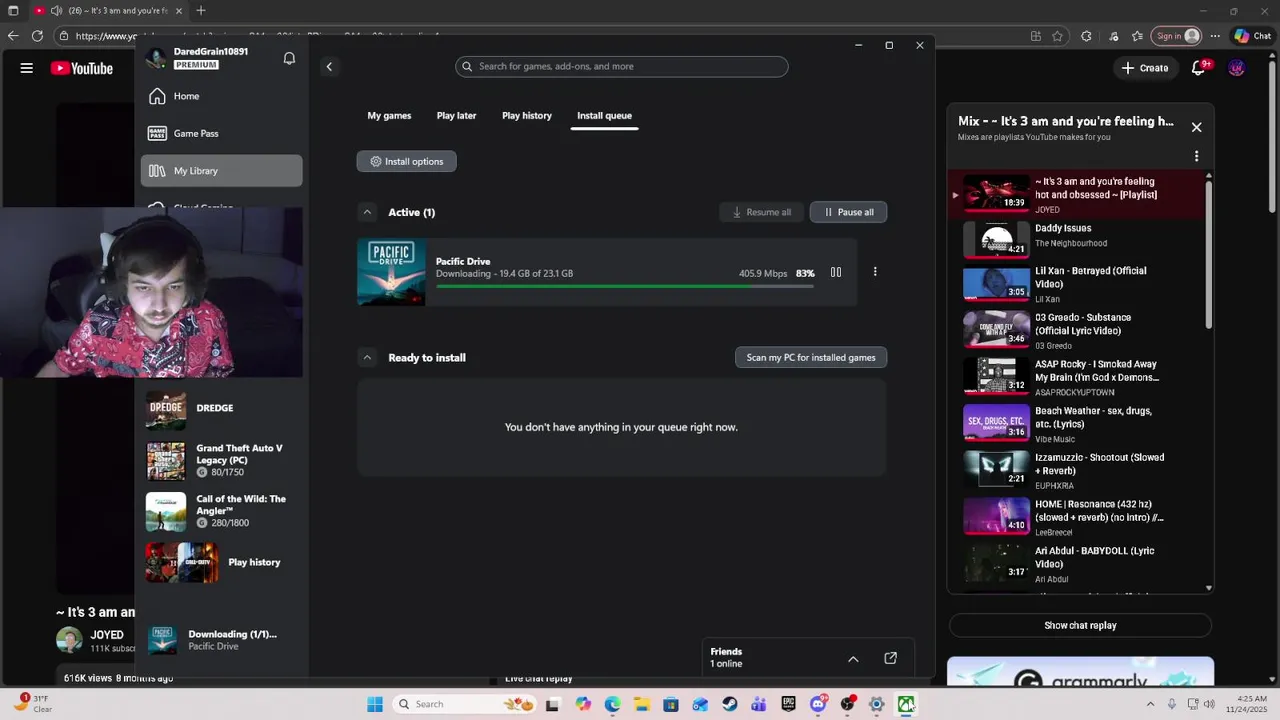1280x720 pixels.
Task: Switch to the Play later tab
Action: (x=456, y=116)
